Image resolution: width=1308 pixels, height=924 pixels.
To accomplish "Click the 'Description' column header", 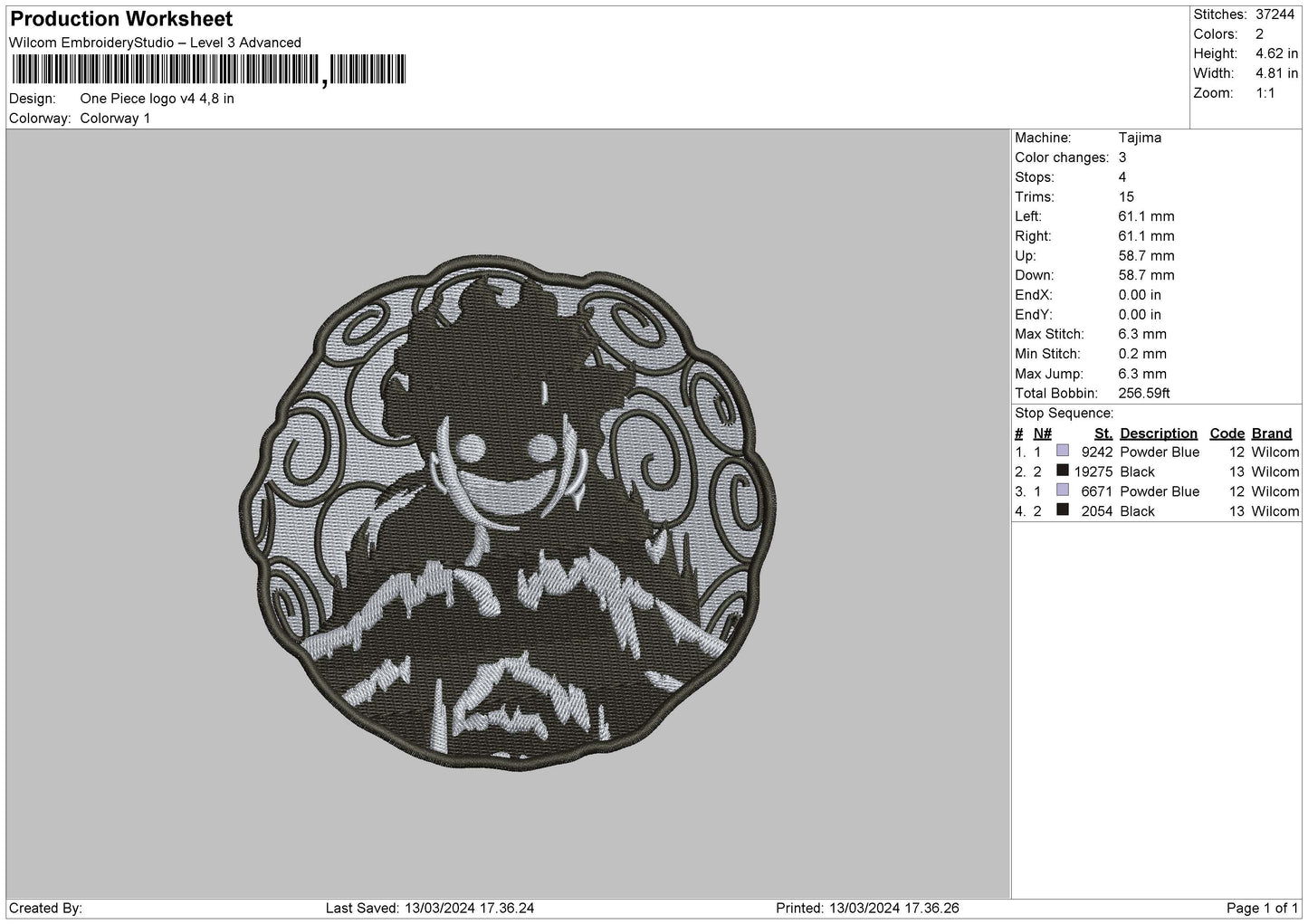I will coord(1159,433).
